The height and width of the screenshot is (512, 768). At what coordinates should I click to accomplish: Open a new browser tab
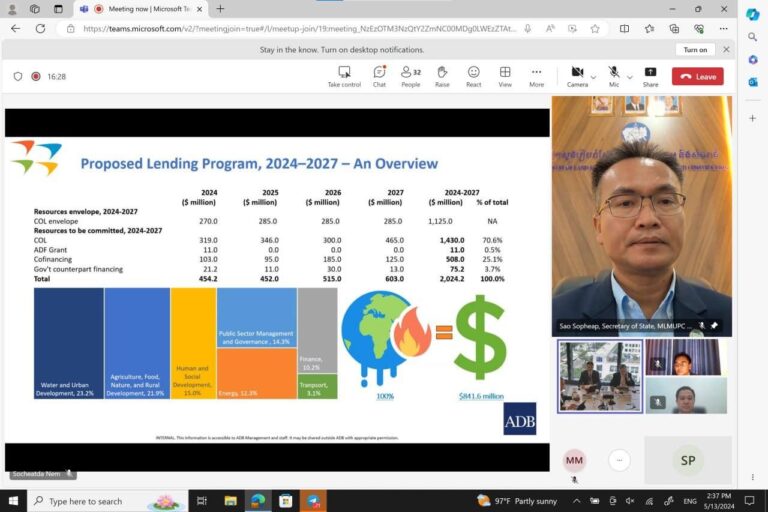pos(220,9)
